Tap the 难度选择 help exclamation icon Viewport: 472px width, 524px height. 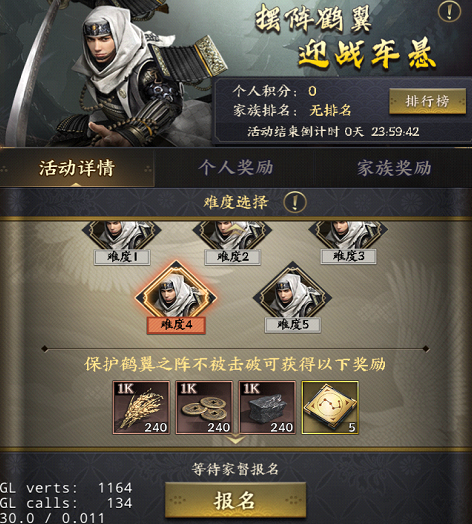pos(294,202)
